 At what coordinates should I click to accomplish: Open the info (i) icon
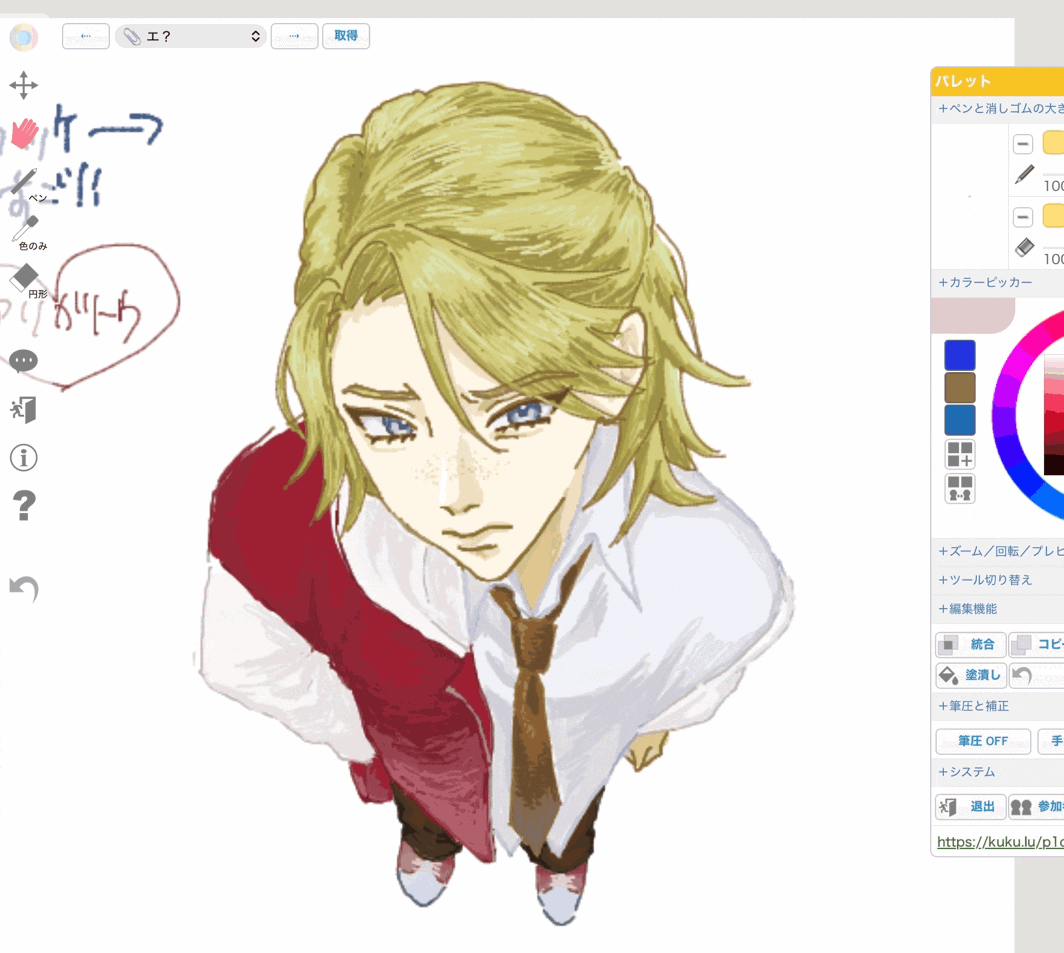[x=24, y=458]
